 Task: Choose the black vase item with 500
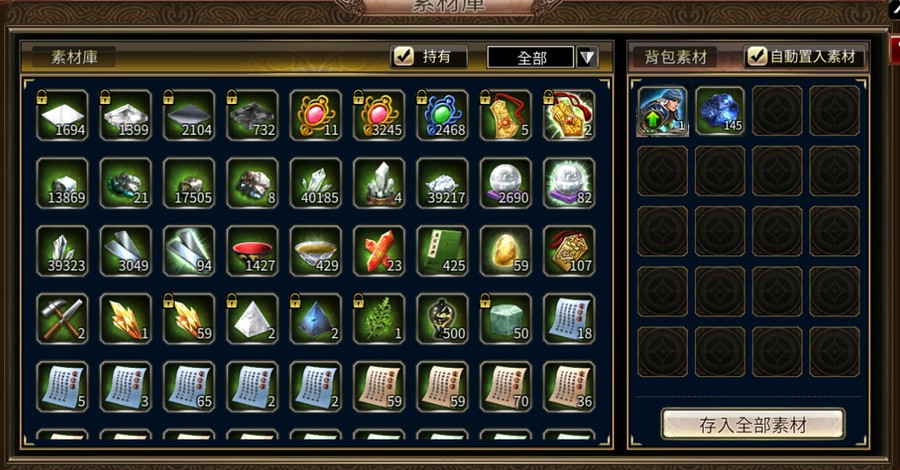[x=442, y=318]
